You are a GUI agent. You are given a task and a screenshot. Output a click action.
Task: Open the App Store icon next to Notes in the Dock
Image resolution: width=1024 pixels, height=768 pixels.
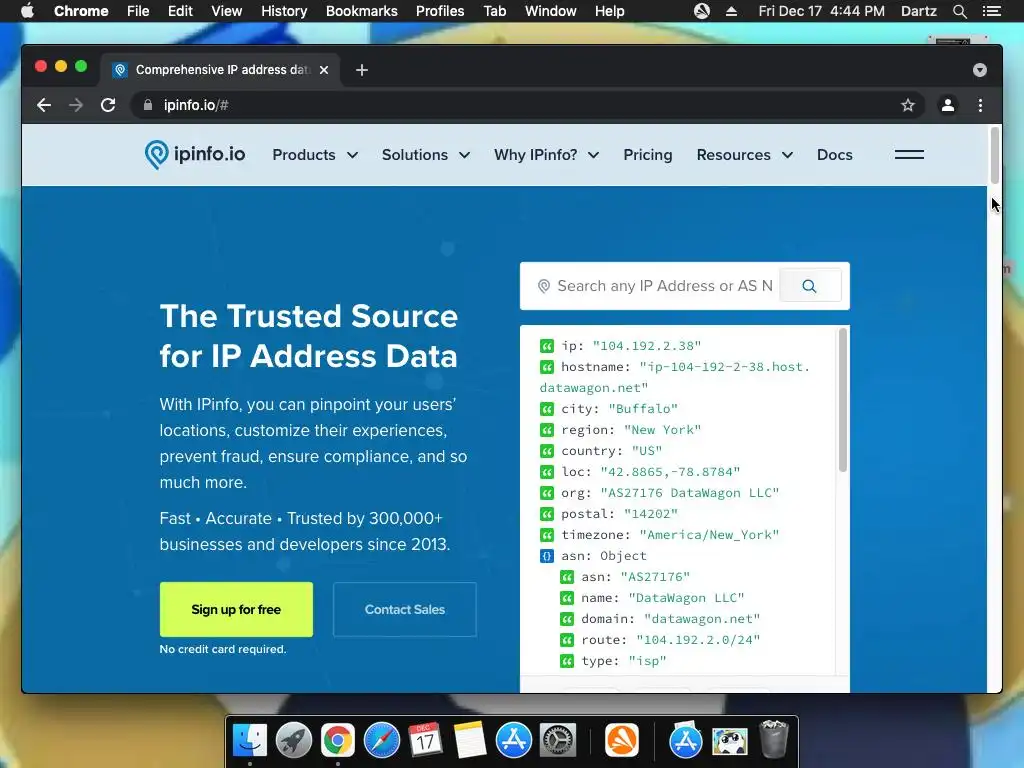point(513,741)
